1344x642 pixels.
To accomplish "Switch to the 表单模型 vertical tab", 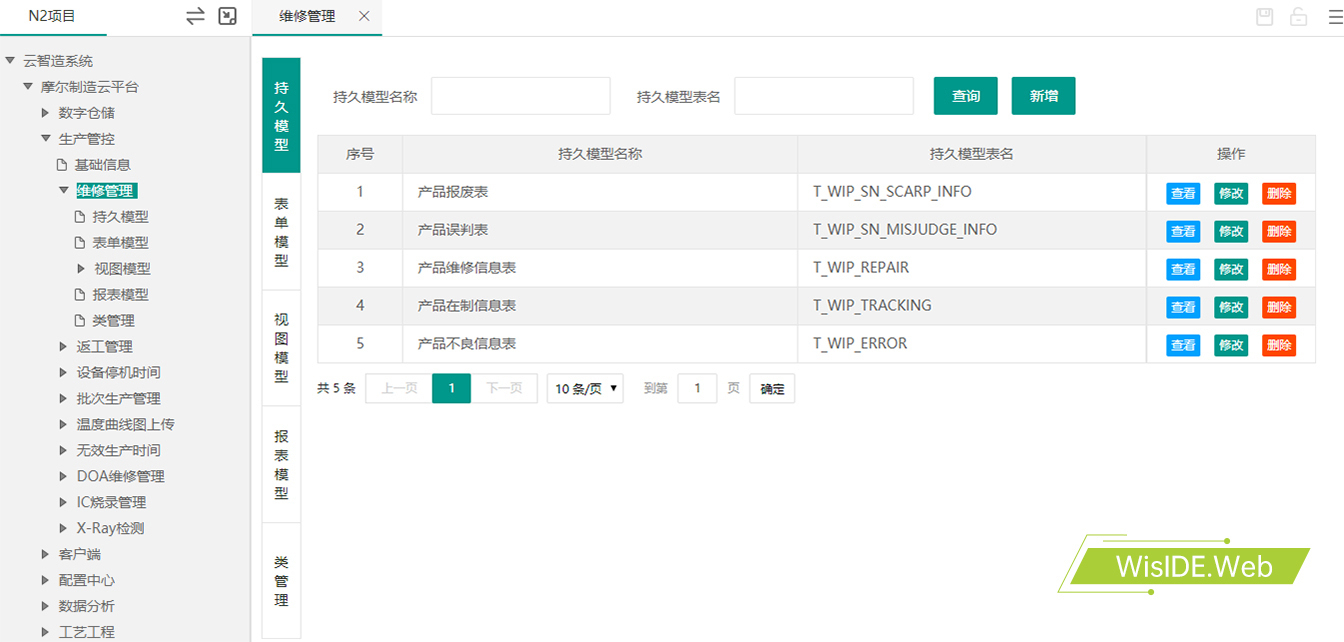I will [281, 232].
